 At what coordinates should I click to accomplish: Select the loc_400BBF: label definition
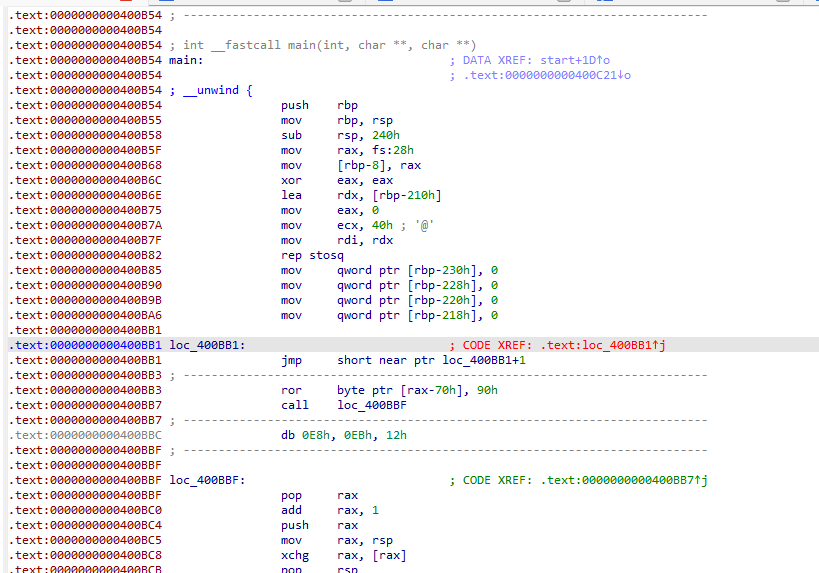pos(208,480)
